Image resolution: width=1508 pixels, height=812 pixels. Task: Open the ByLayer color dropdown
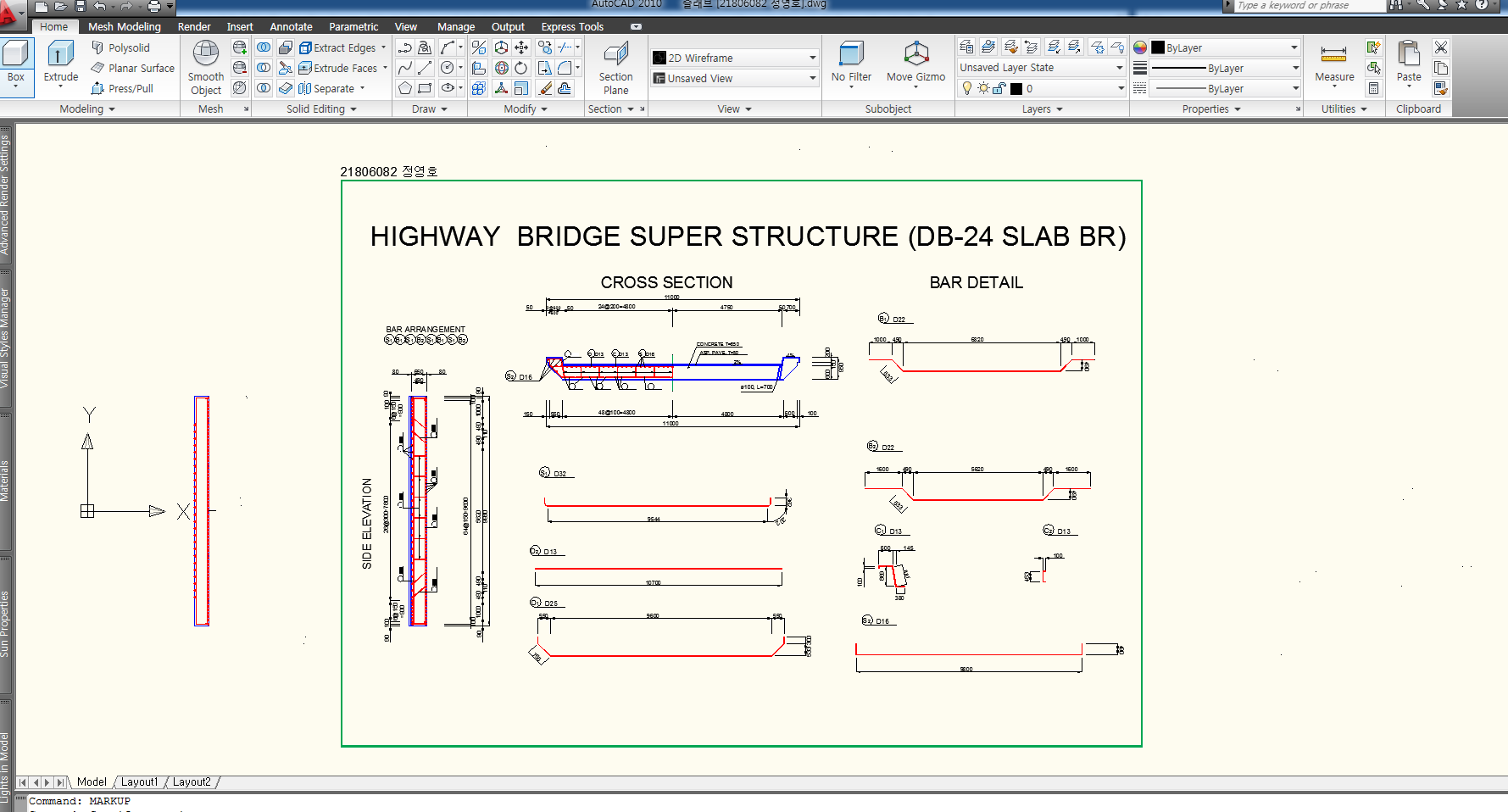tap(1225, 47)
